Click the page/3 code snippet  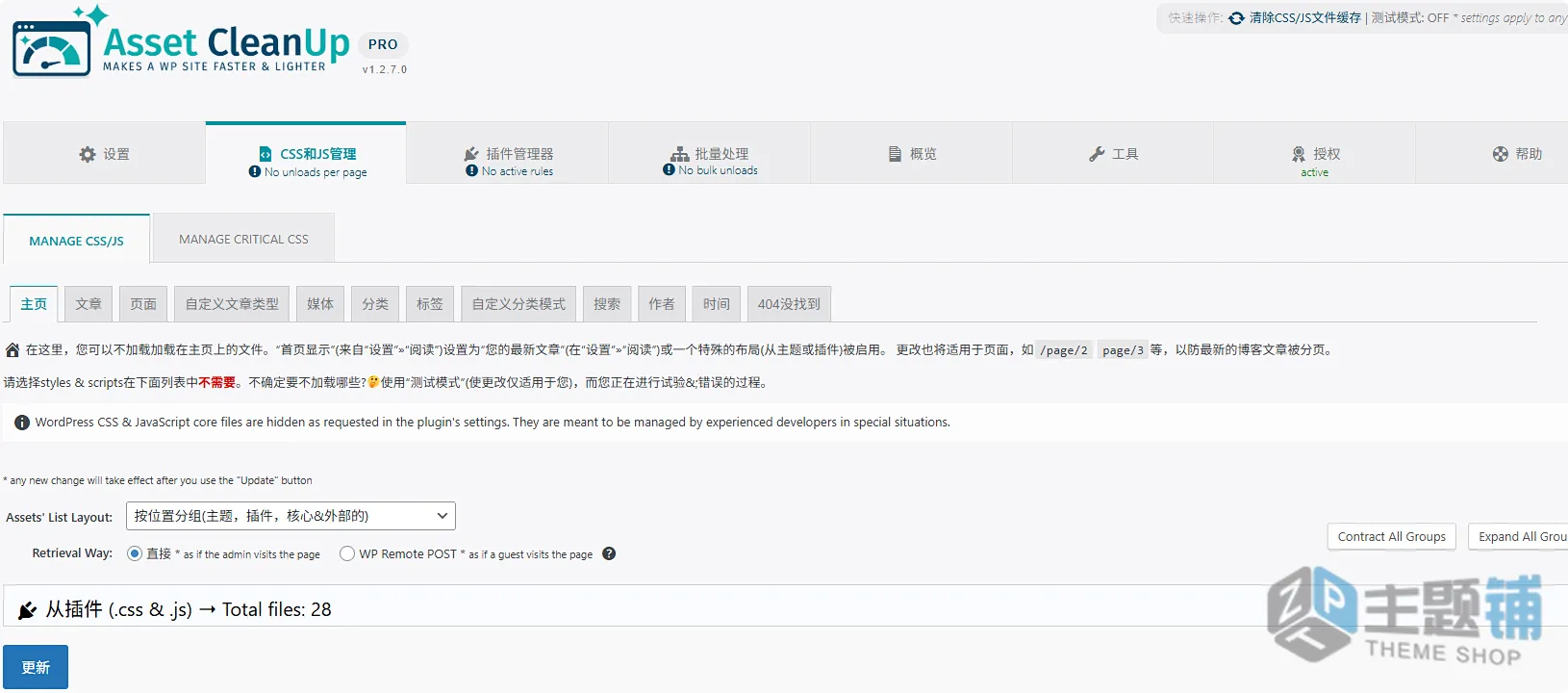tap(1123, 350)
